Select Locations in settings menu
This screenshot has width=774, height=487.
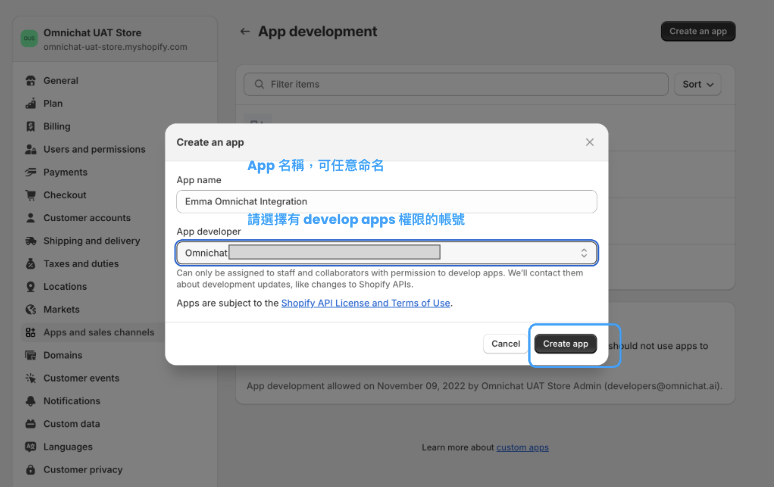(x=65, y=287)
